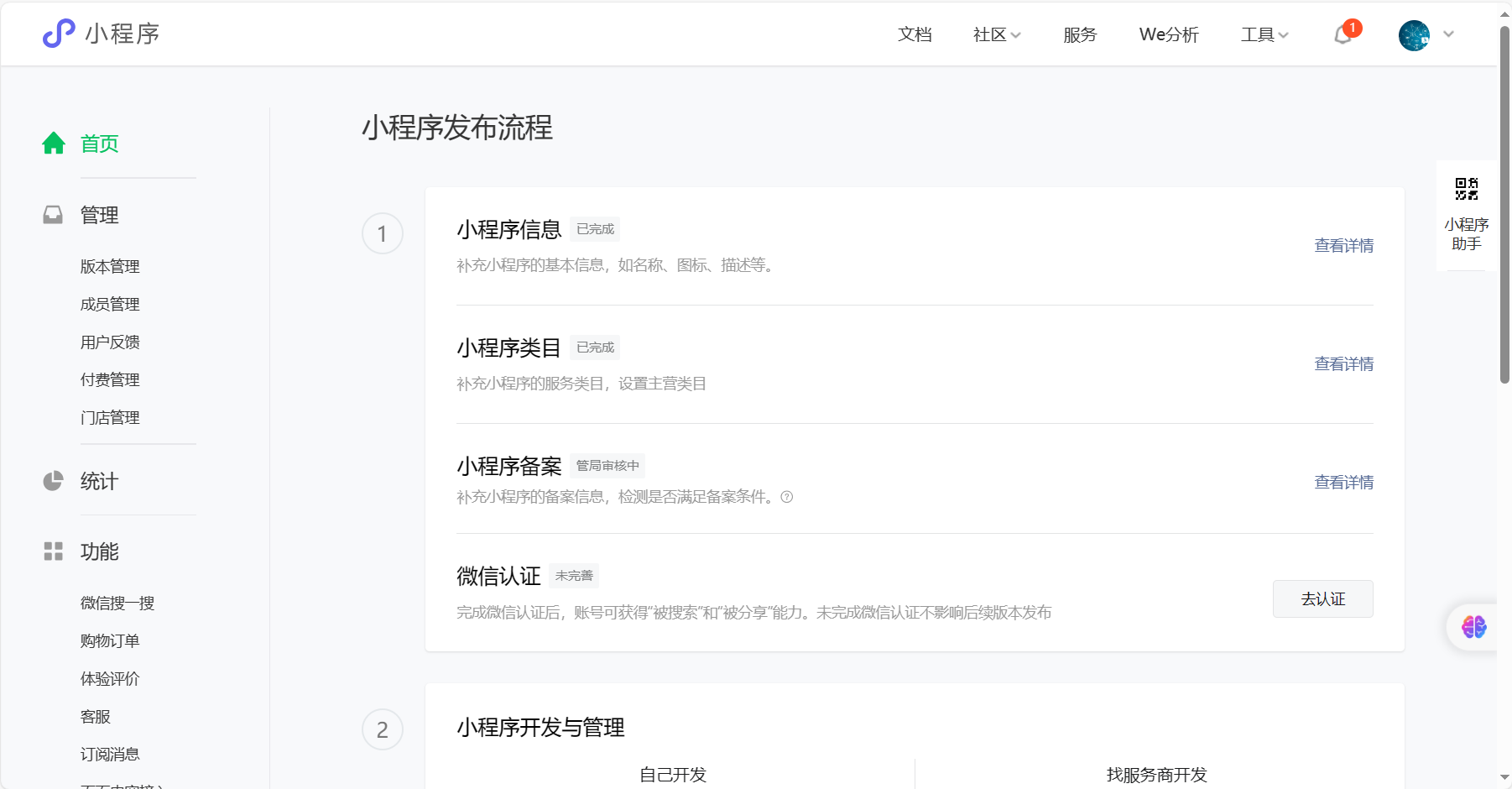This screenshot has height=789, width=1512.
Task: Click the scrollbar down arrow
Action: (1505, 778)
